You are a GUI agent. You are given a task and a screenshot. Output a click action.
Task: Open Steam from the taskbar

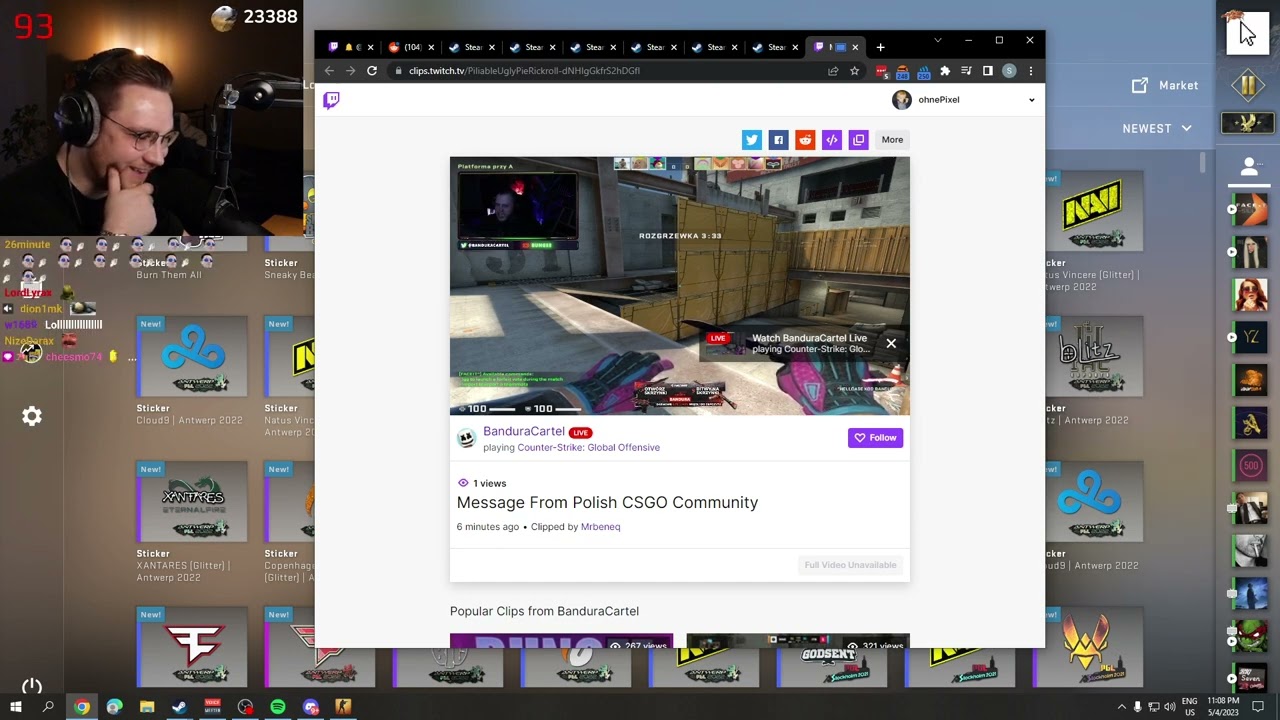(x=179, y=707)
